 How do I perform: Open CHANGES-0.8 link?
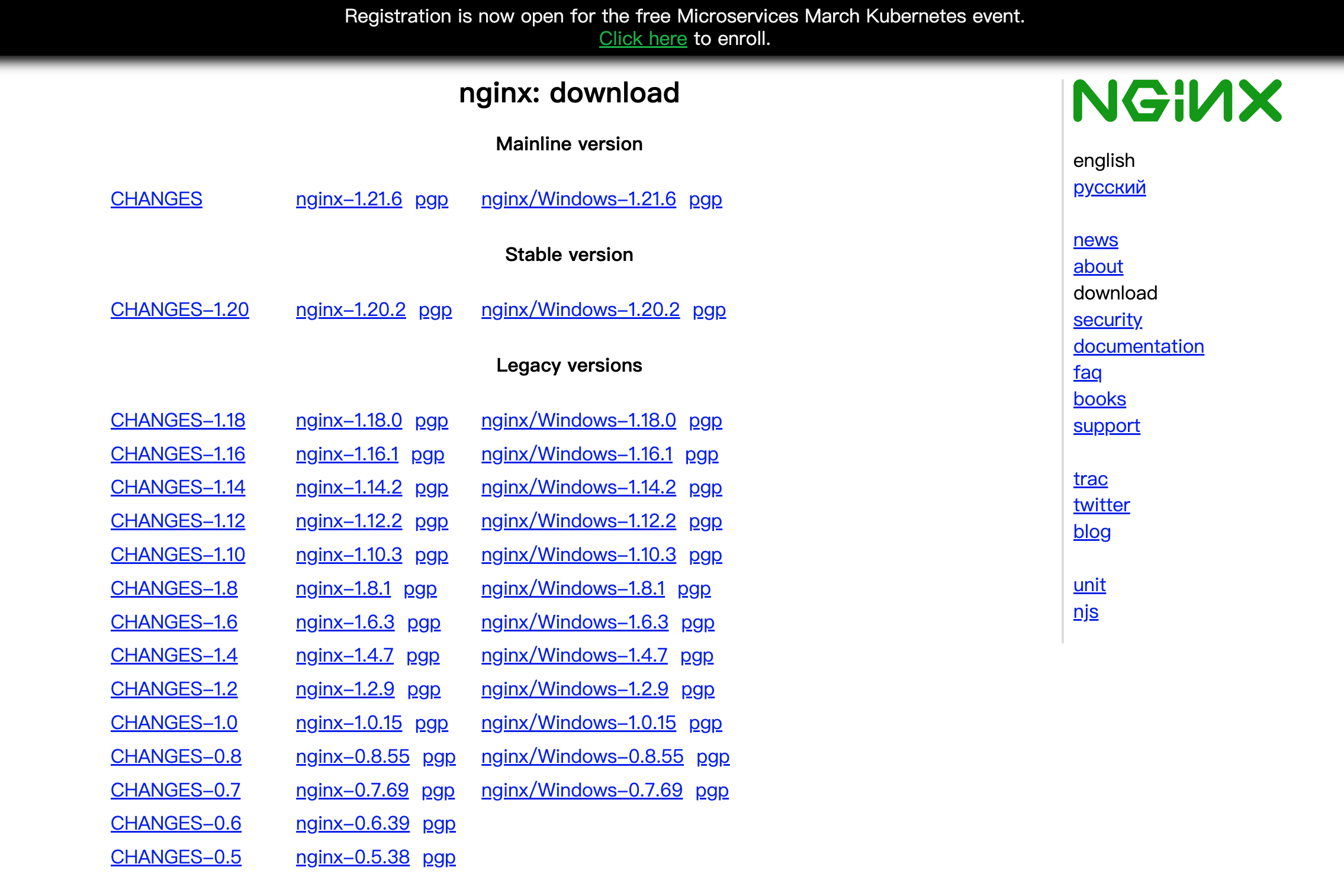click(x=176, y=756)
